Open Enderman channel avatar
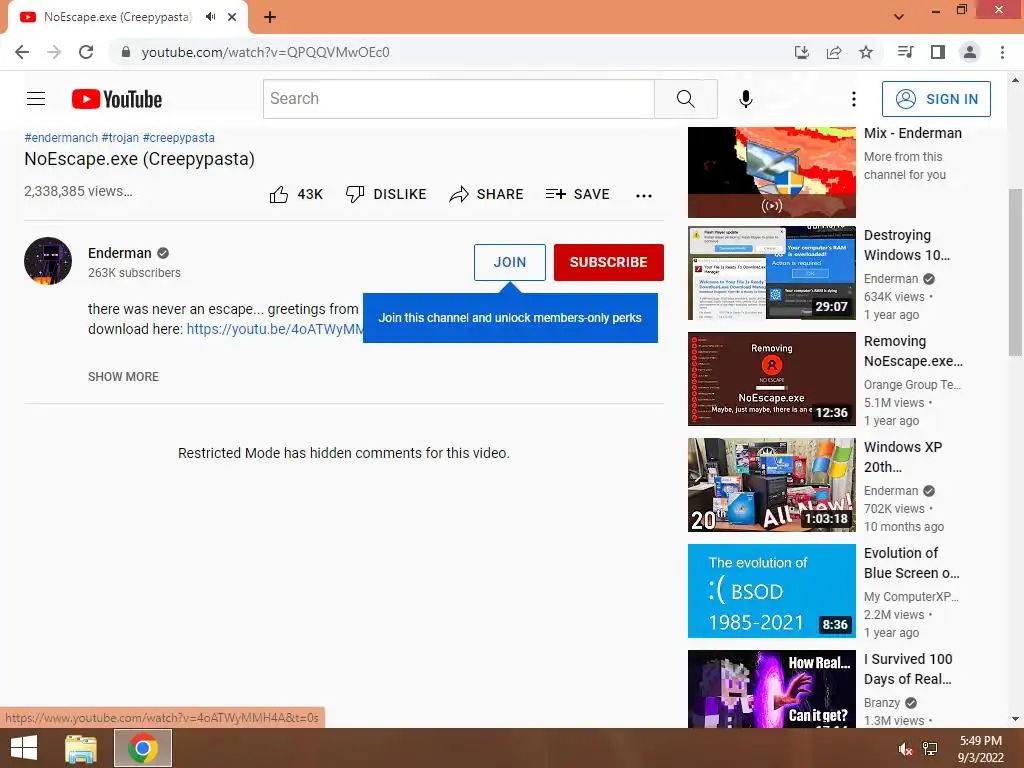The width and height of the screenshot is (1024, 768). coord(48,261)
